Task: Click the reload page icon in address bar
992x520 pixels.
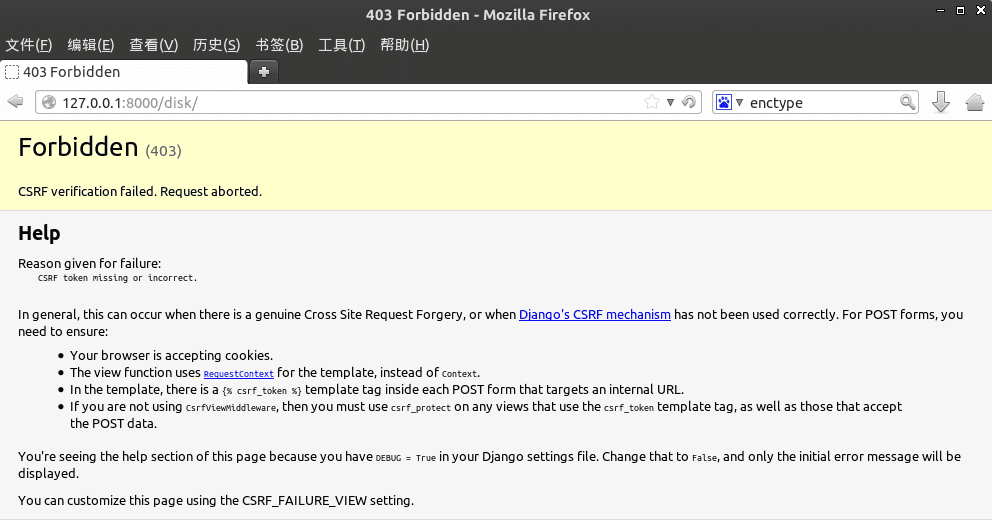Action: tap(689, 102)
